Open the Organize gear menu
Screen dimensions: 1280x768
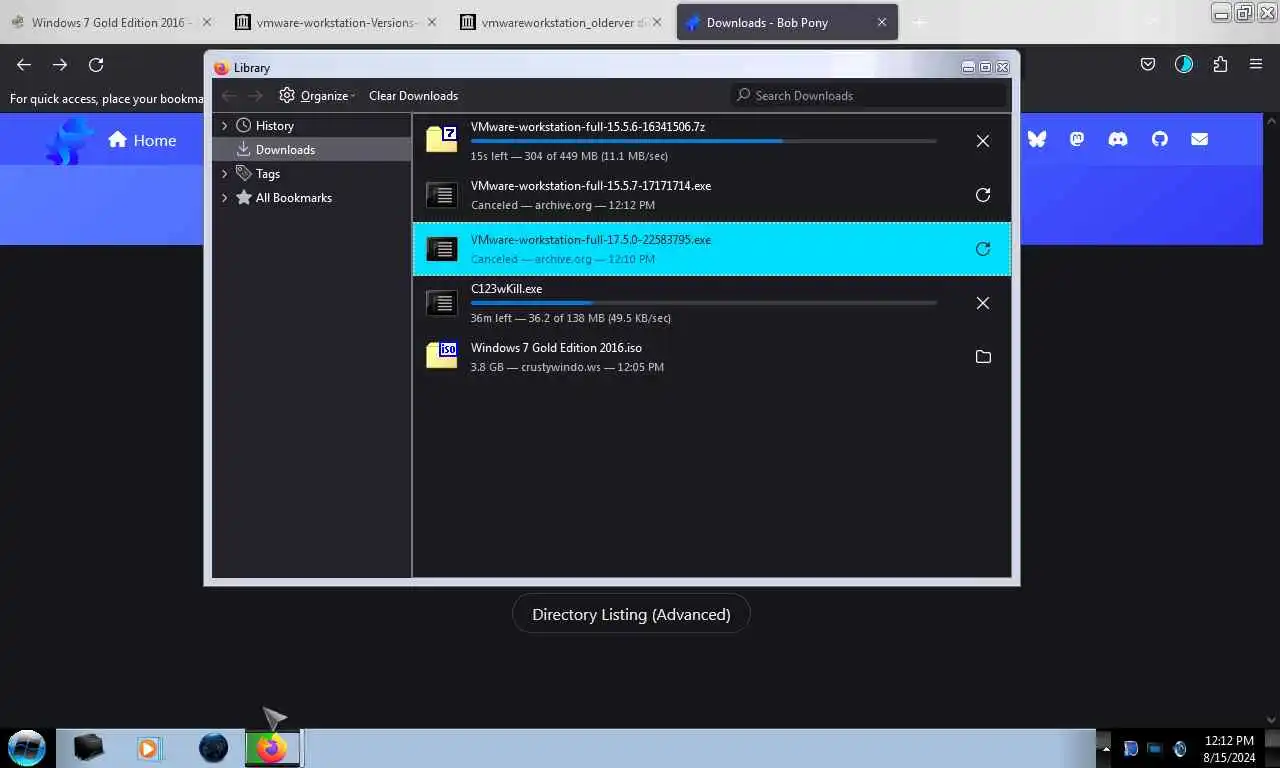(317, 95)
